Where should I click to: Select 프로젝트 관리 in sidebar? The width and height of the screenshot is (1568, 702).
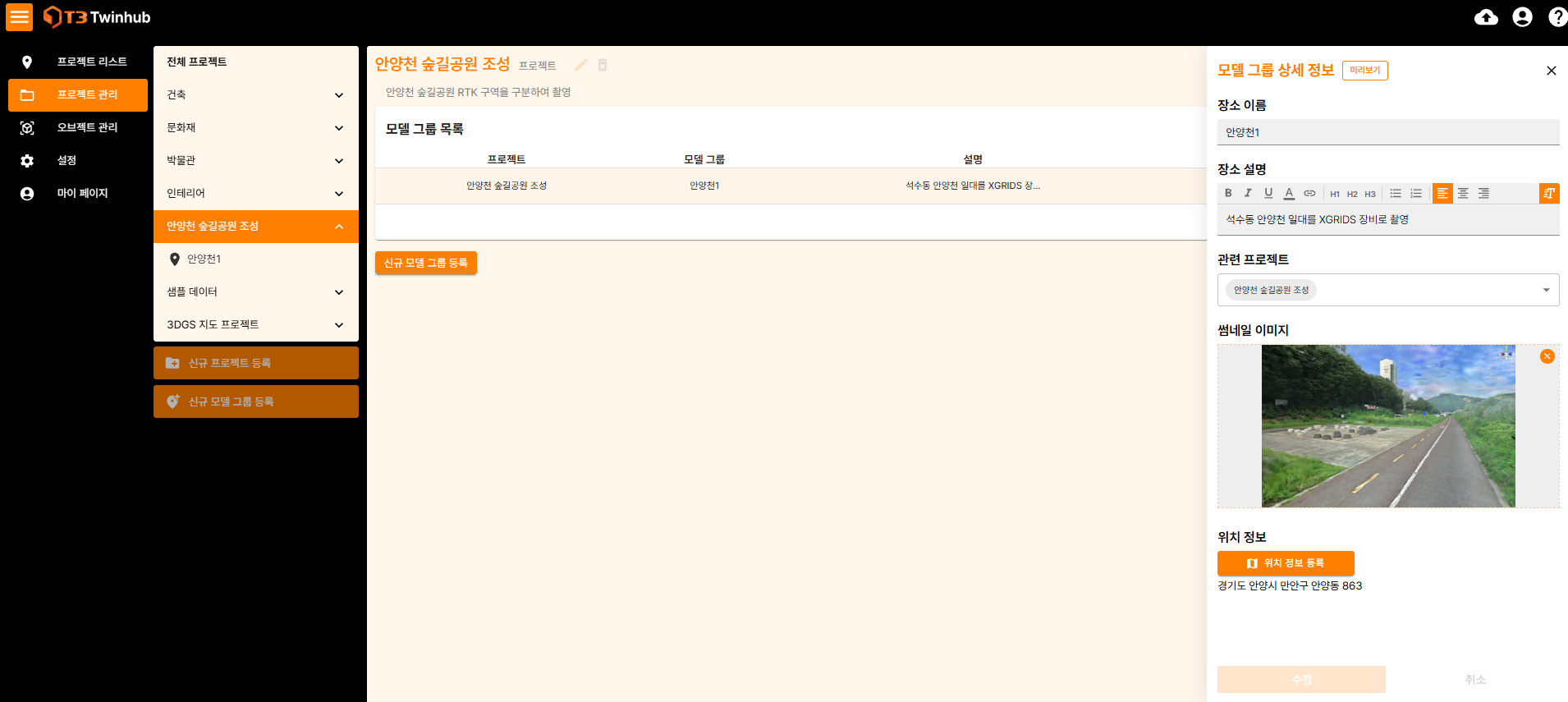click(78, 95)
